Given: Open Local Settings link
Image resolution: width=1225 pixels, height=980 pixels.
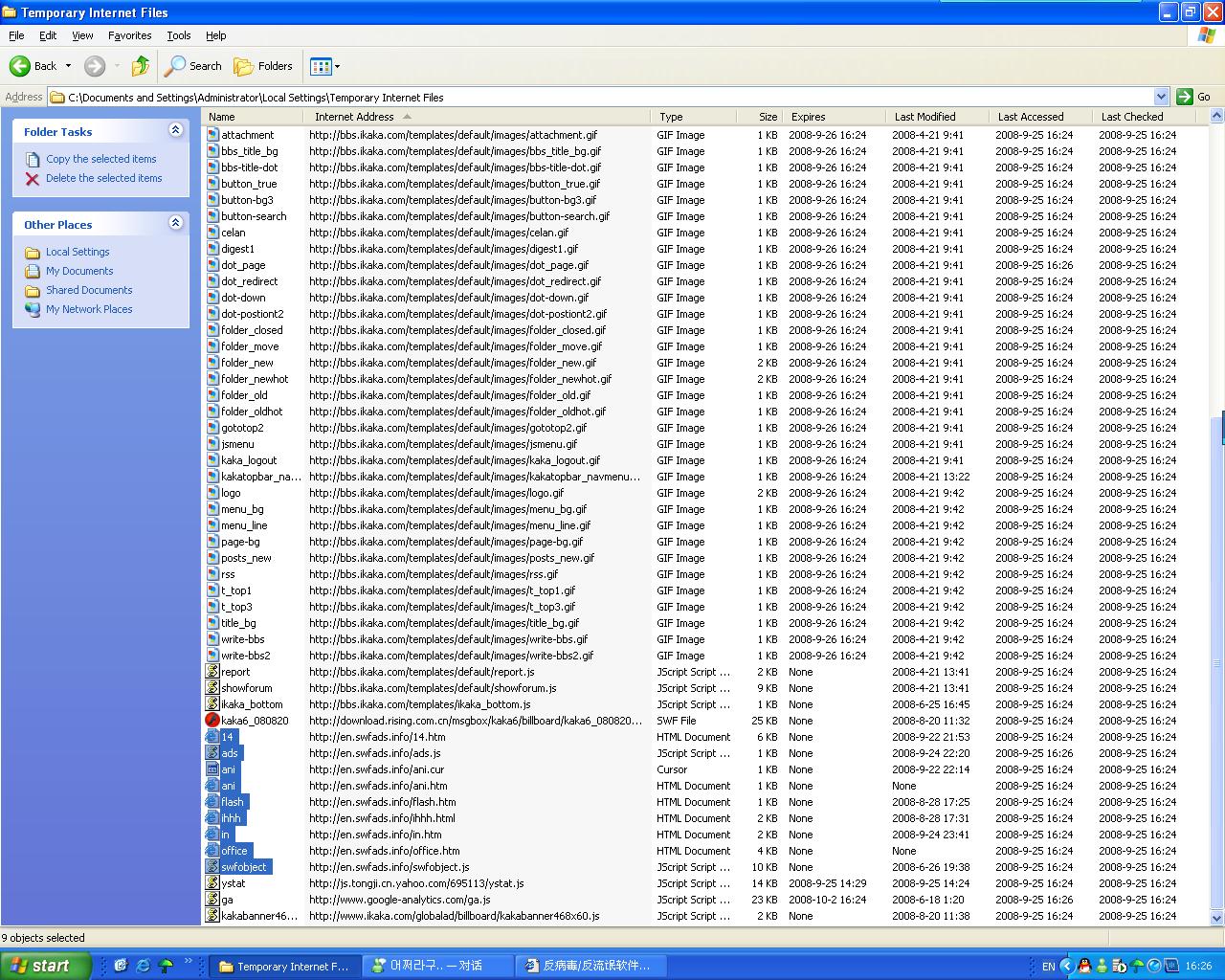Looking at the screenshot, I should click(78, 253).
